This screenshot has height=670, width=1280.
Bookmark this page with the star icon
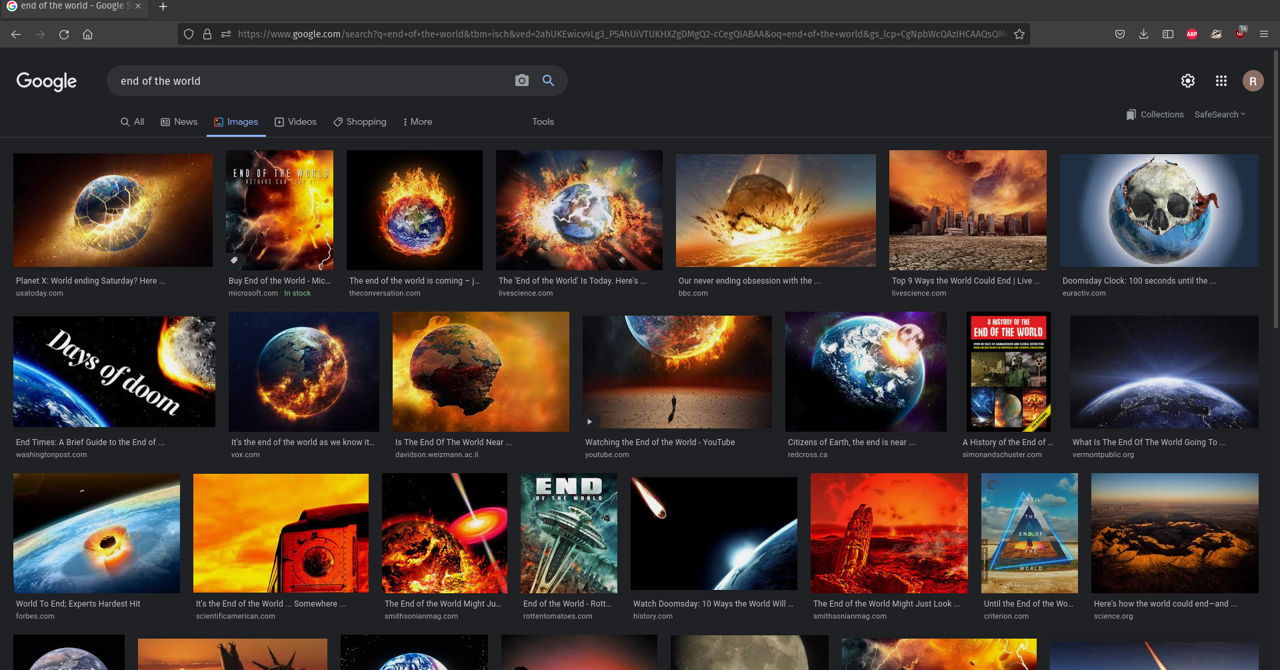(x=1019, y=34)
